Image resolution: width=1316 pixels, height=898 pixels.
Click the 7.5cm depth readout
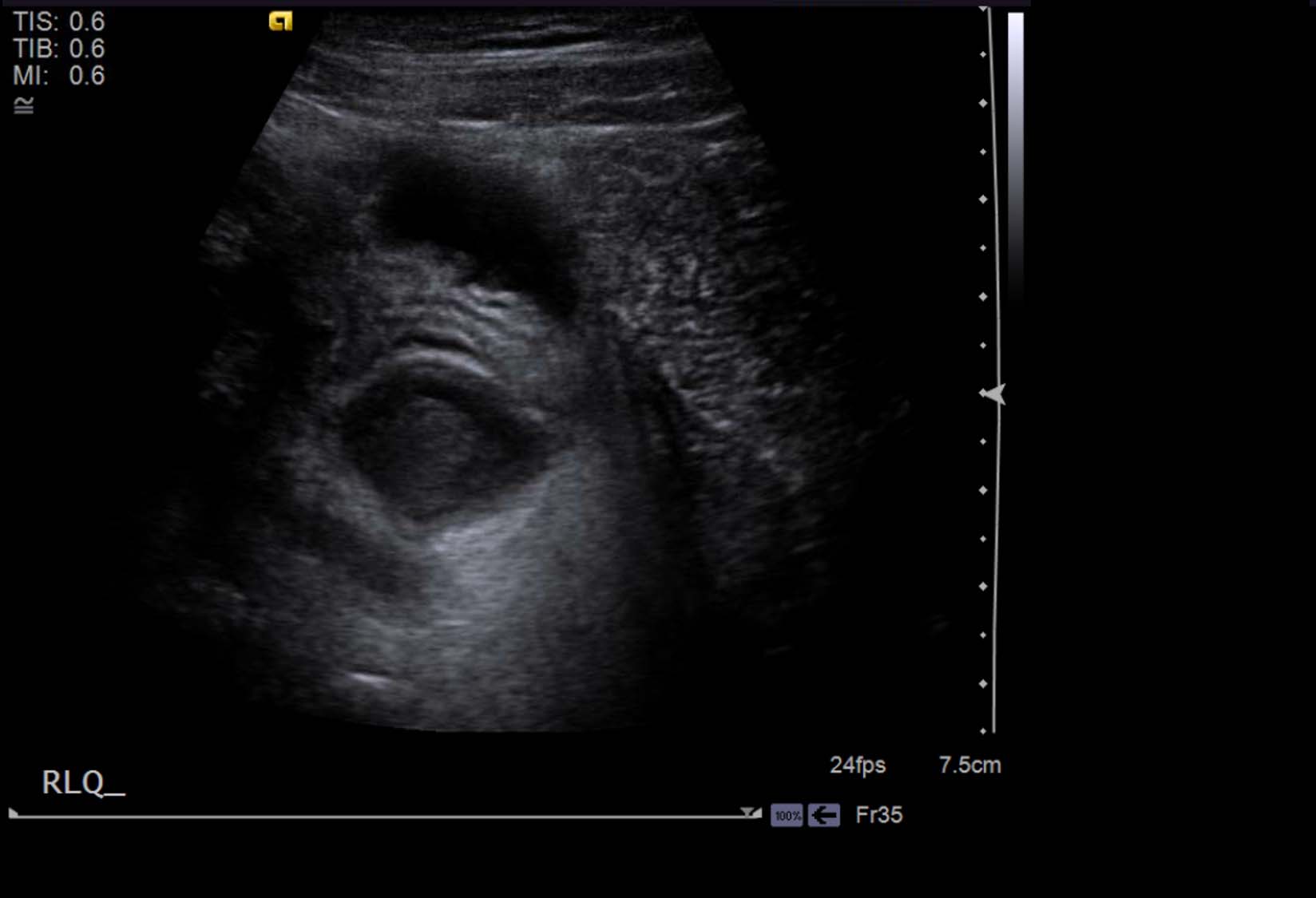(969, 765)
